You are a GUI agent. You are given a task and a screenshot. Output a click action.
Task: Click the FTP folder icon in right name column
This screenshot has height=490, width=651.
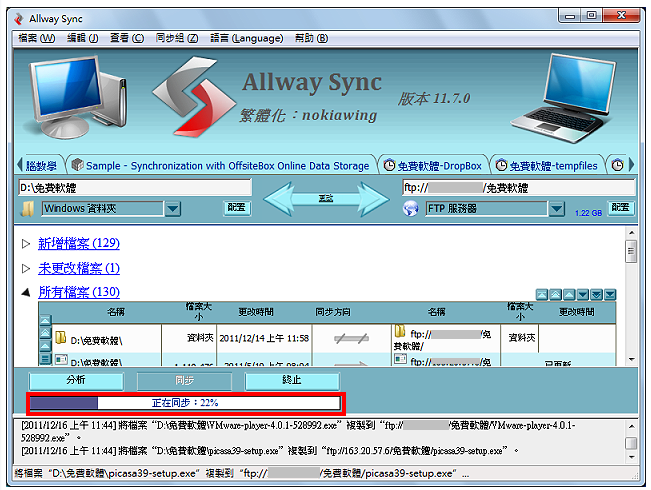[400, 331]
